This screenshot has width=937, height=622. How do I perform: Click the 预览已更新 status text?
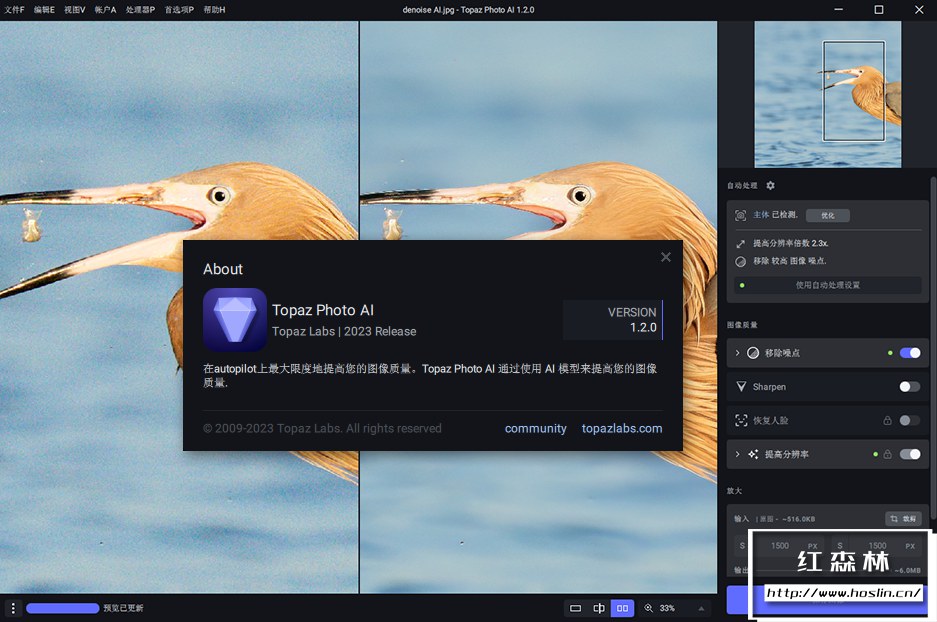click(123, 608)
